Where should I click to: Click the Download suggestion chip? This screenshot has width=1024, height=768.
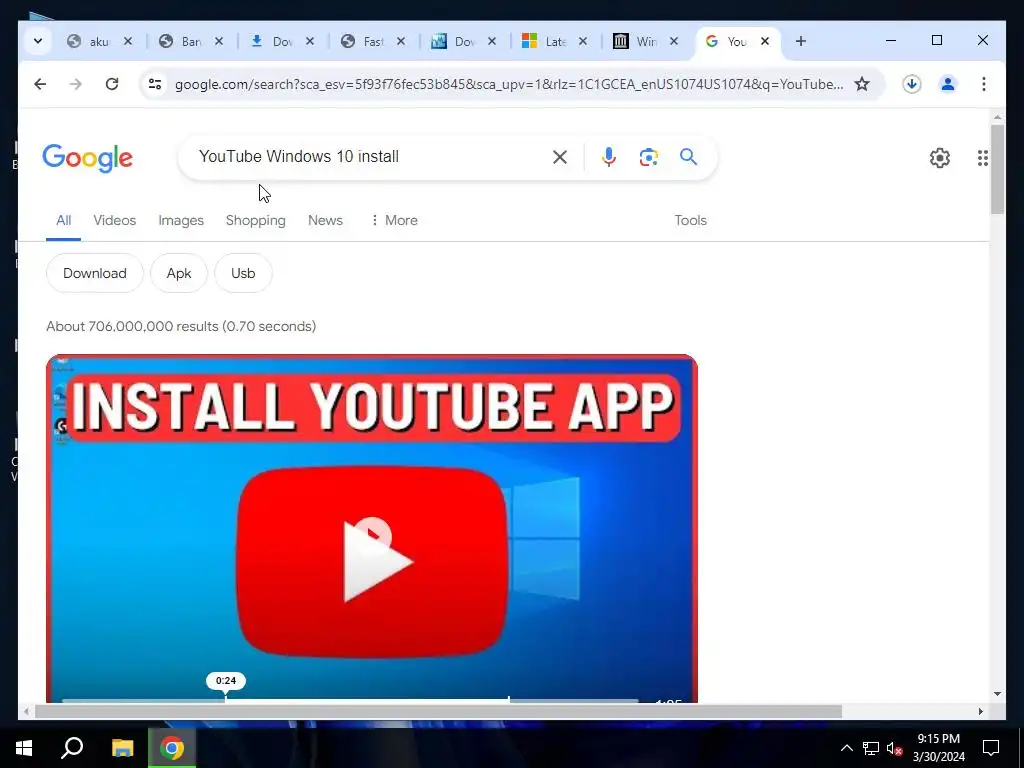95,273
